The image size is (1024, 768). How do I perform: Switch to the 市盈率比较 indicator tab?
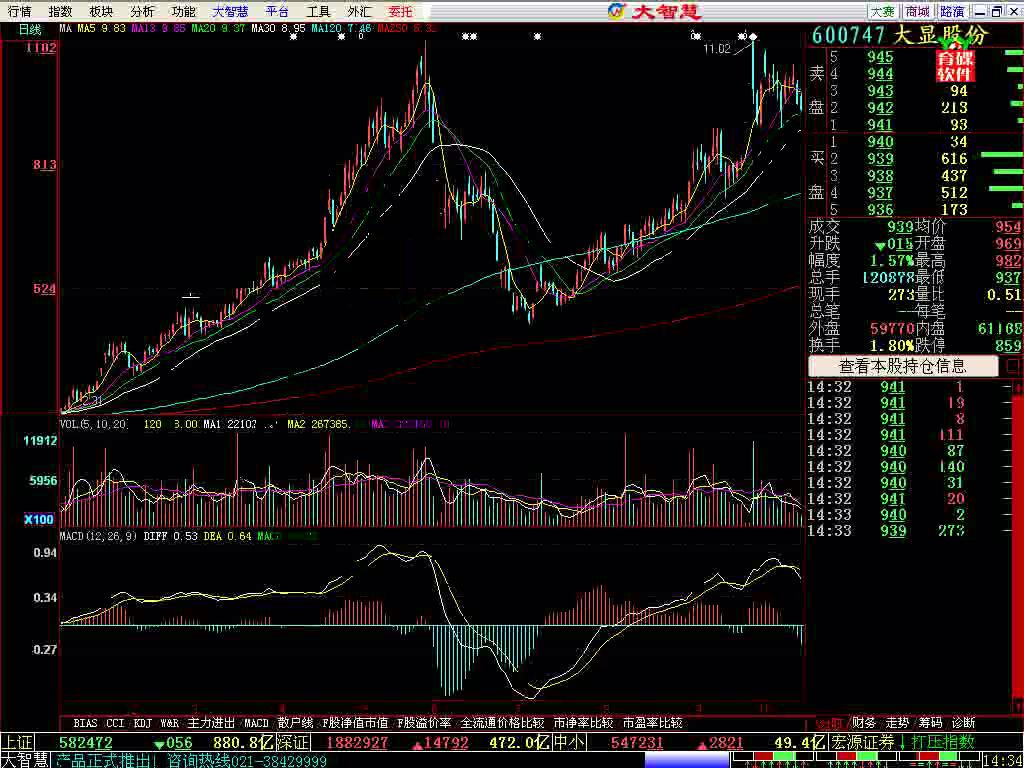652,723
